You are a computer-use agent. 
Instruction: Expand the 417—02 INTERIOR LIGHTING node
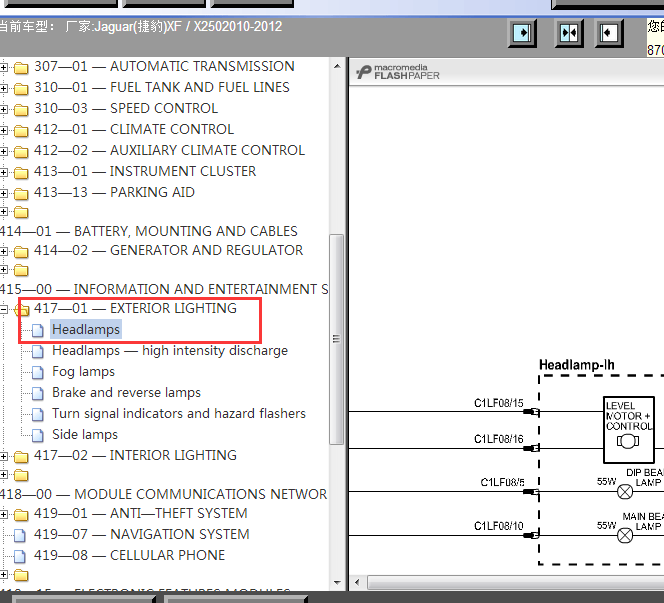coord(3,456)
